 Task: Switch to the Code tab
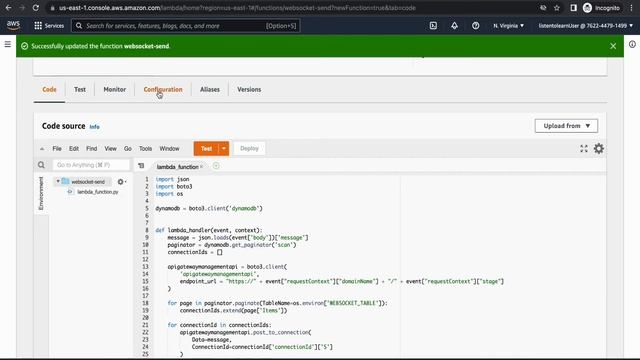click(x=49, y=89)
